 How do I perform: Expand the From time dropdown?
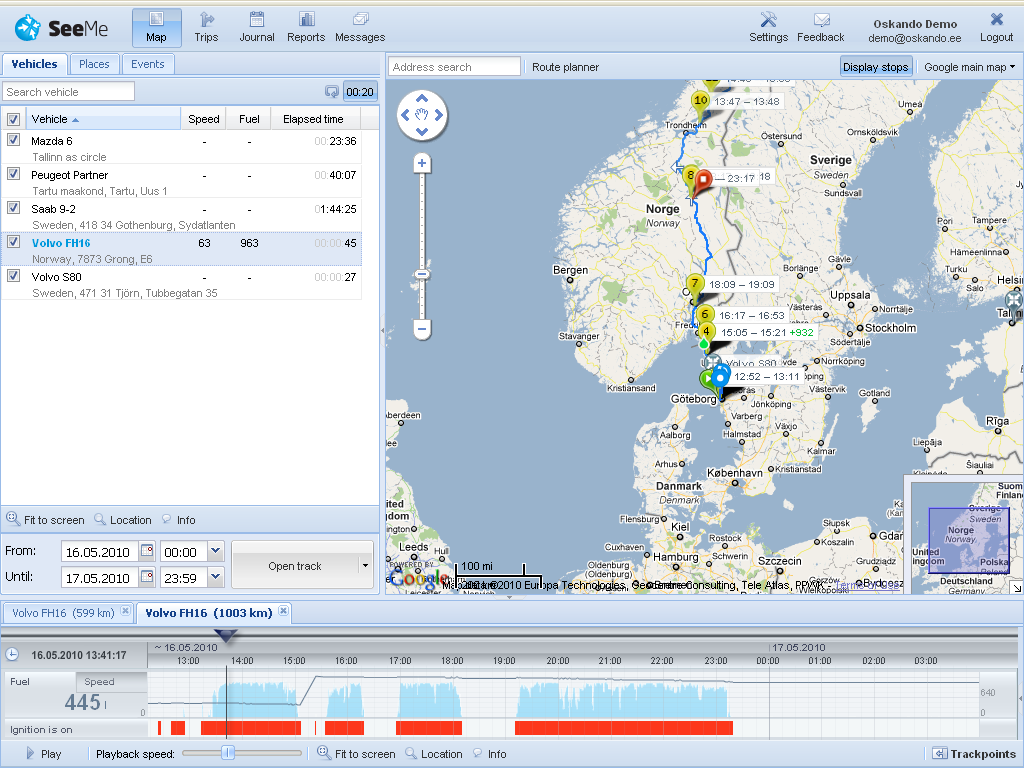(216, 551)
